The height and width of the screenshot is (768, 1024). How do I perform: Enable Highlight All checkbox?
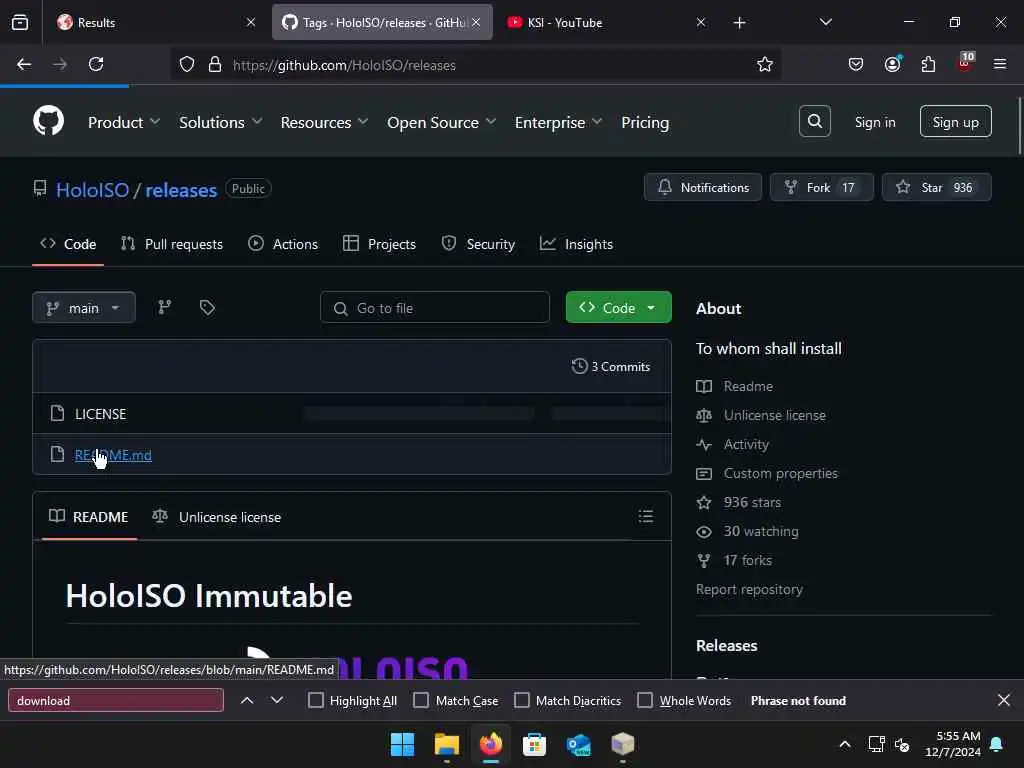[x=315, y=701]
